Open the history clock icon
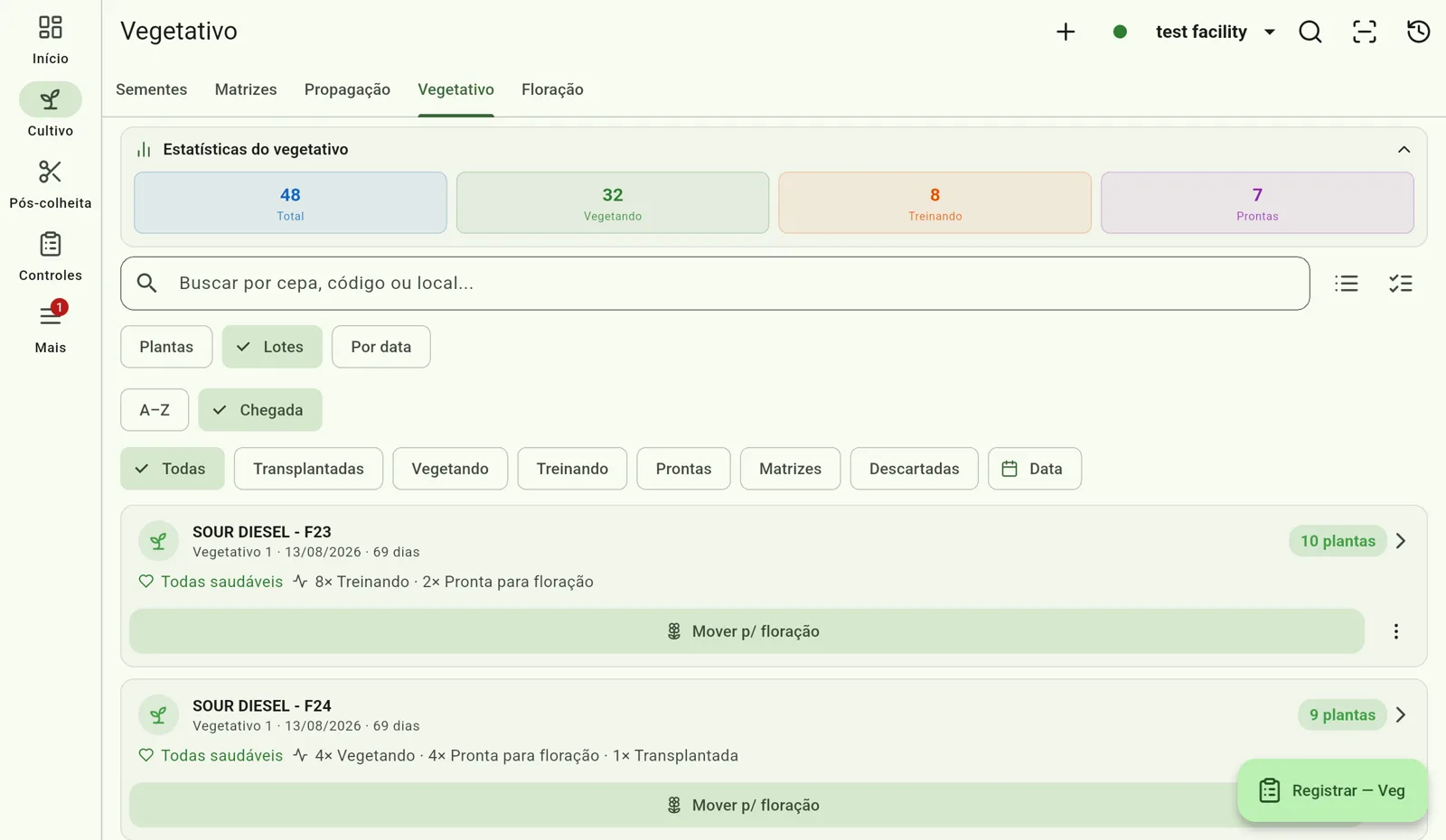Viewport: 1446px width, 840px height. [x=1419, y=32]
